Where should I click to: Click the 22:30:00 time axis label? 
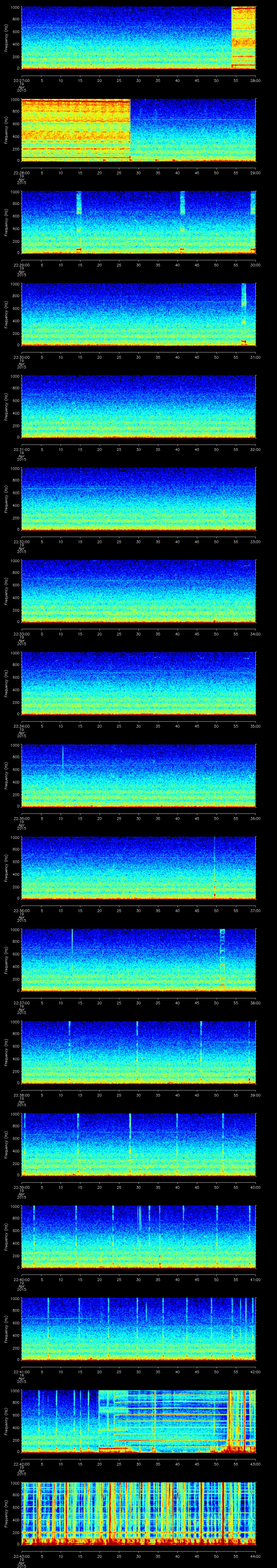click(x=21, y=357)
